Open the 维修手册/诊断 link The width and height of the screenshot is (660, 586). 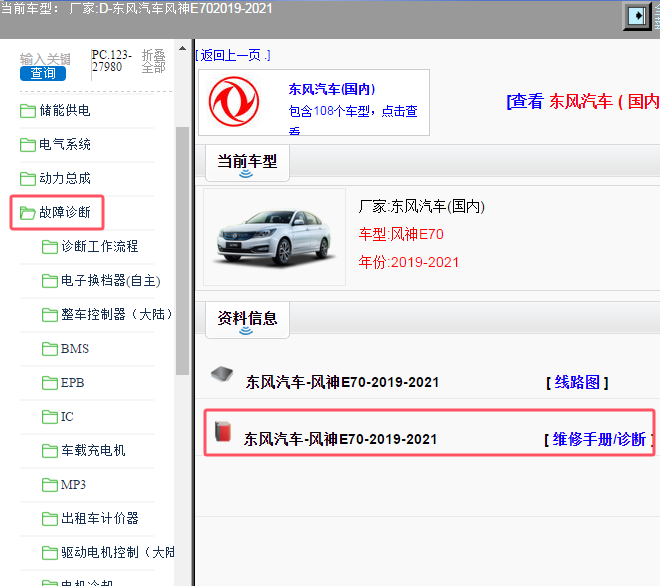point(599,439)
